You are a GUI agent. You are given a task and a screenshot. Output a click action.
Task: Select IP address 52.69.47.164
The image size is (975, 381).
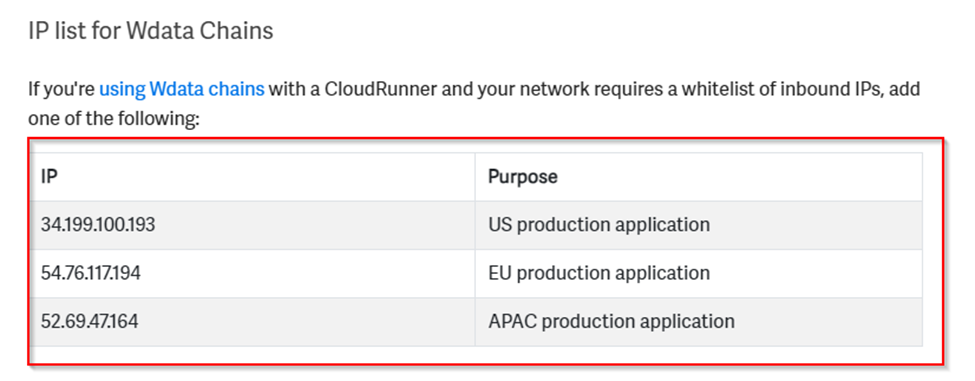[90, 321]
